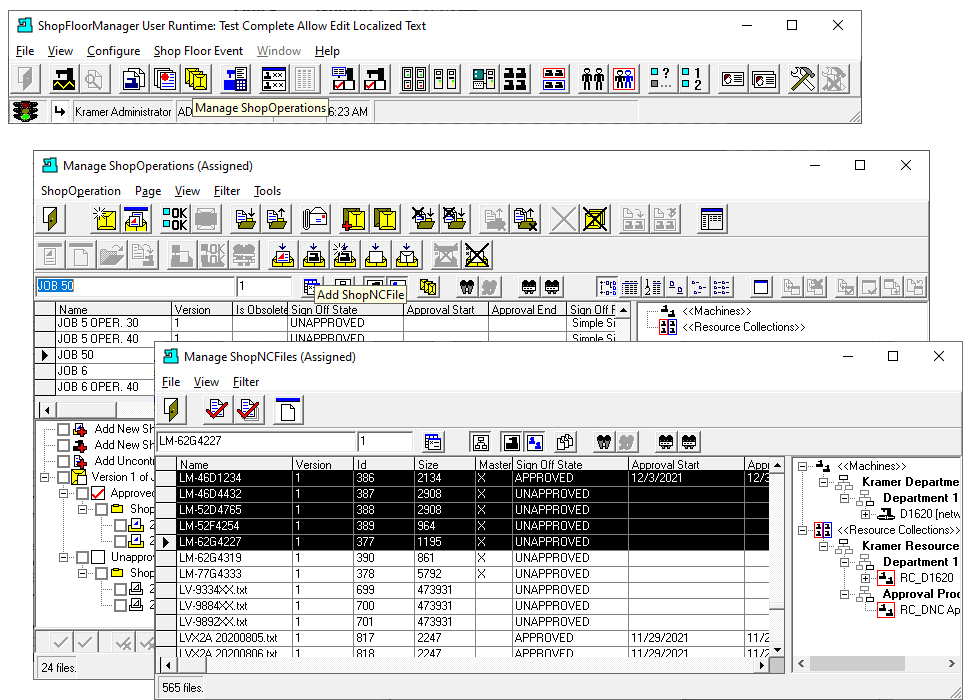Select the LV-9334XX.txt file row
The height and width of the screenshot is (700, 963).
(462, 589)
